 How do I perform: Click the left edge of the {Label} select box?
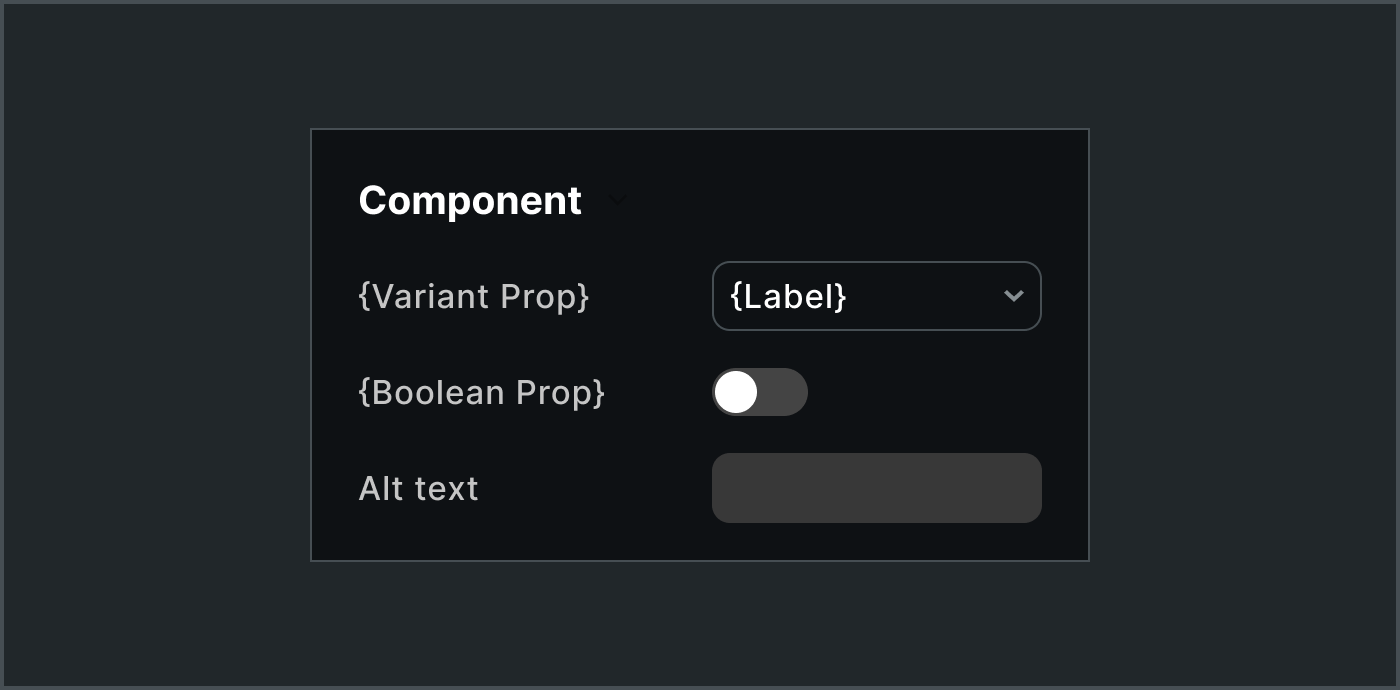click(x=720, y=296)
